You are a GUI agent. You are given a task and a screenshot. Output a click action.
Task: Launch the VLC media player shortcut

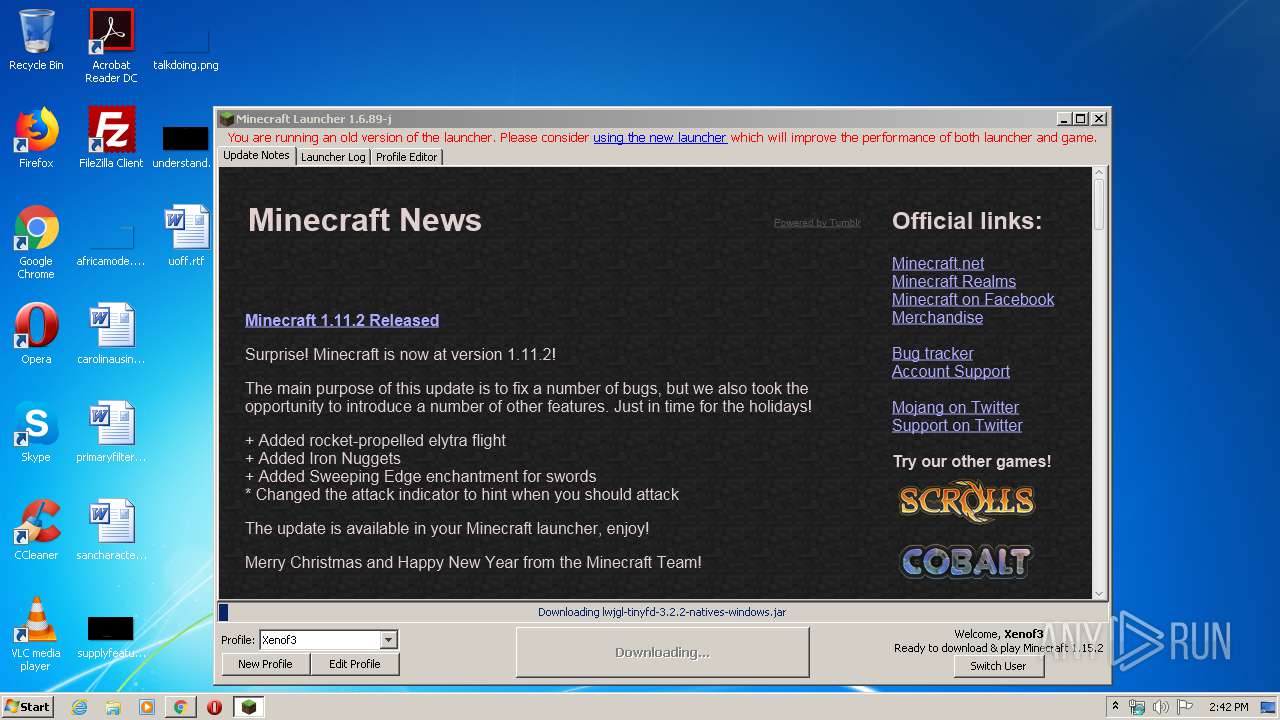pyautogui.click(x=36, y=634)
